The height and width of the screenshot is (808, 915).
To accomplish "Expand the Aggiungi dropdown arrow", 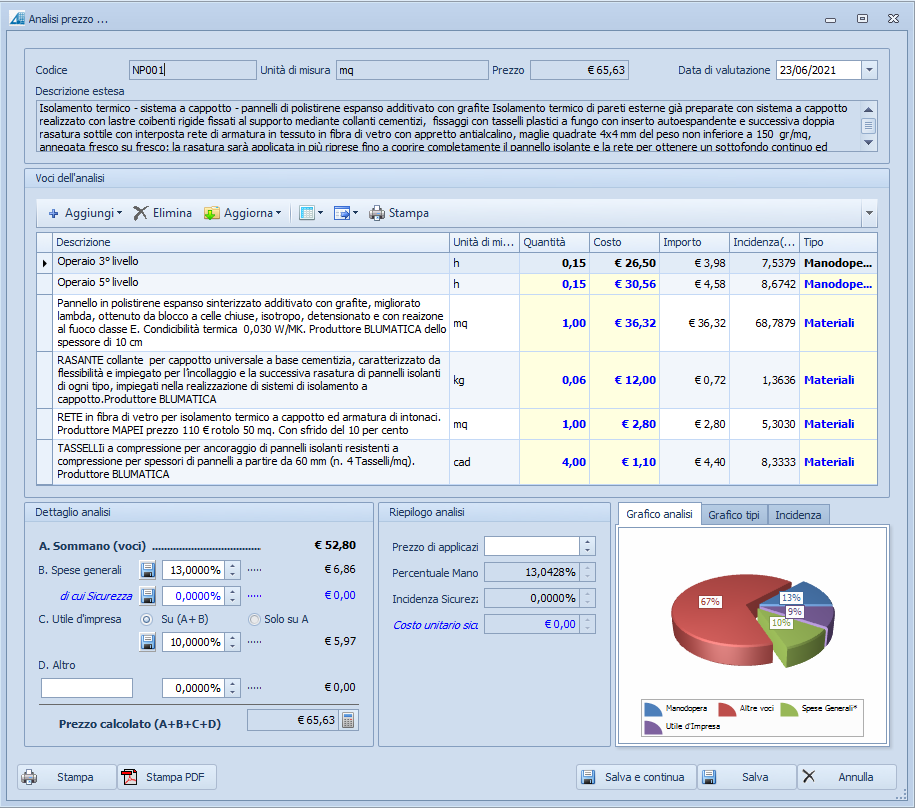I will tap(120, 214).
